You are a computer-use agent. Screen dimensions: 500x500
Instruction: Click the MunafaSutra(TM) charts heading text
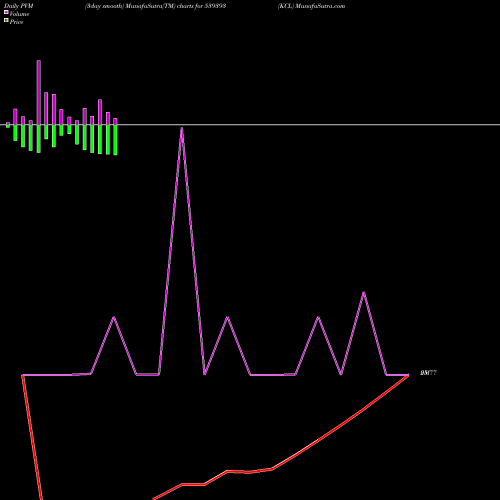pyautogui.click(x=156, y=6)
